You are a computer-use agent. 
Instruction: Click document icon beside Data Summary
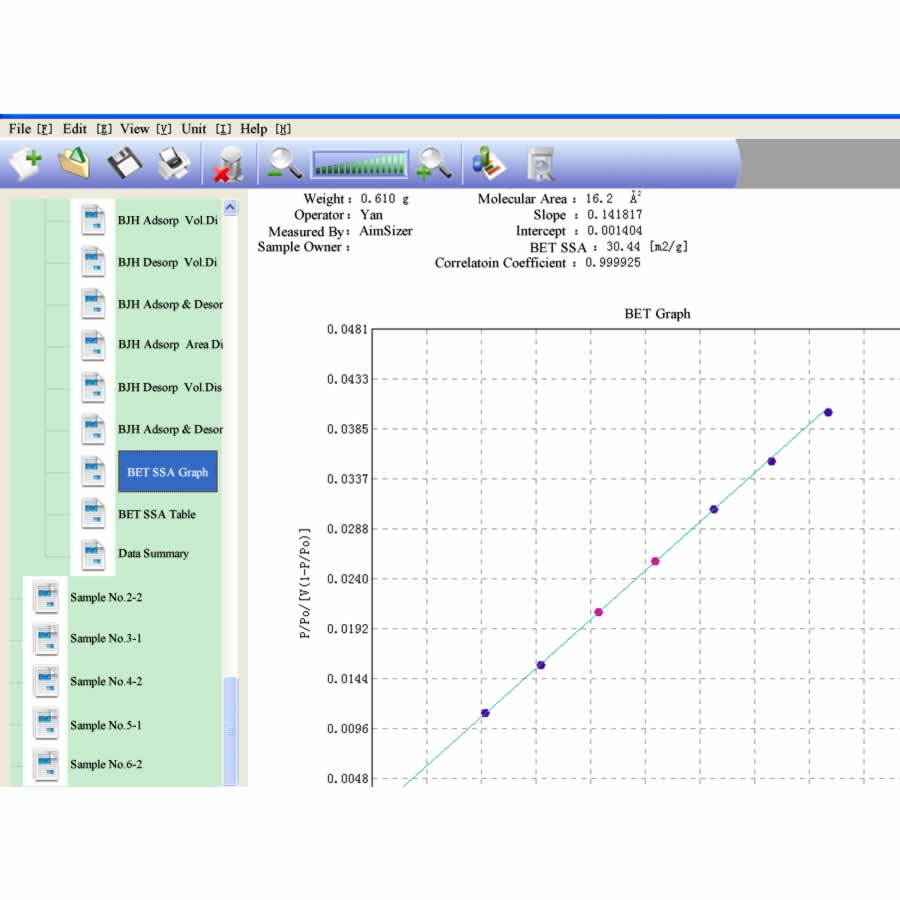point(93,555)
